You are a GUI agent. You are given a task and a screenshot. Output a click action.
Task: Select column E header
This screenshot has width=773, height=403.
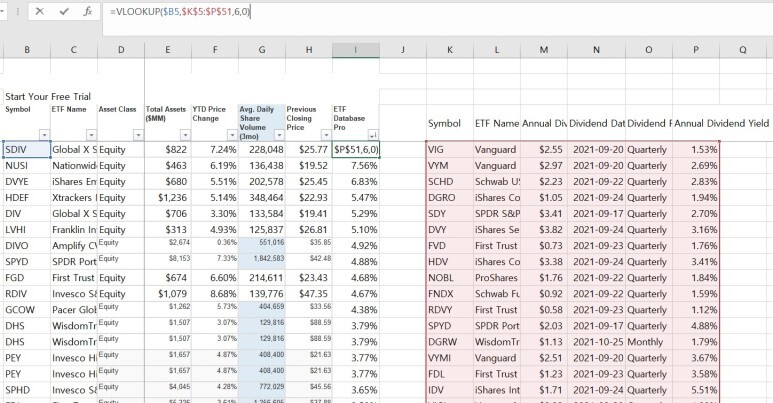[x=168, y=50]
